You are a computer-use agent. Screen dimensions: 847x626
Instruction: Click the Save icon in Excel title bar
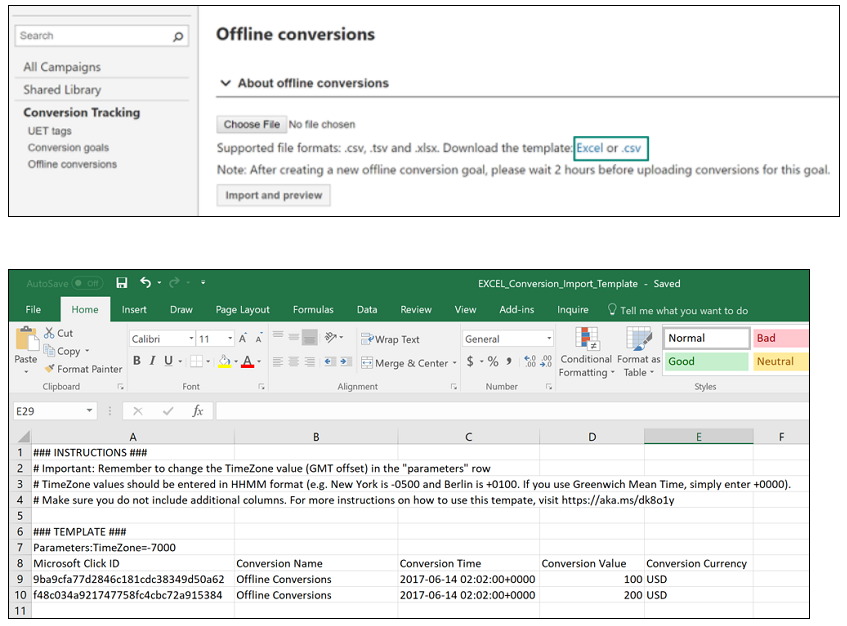point(122,283)
